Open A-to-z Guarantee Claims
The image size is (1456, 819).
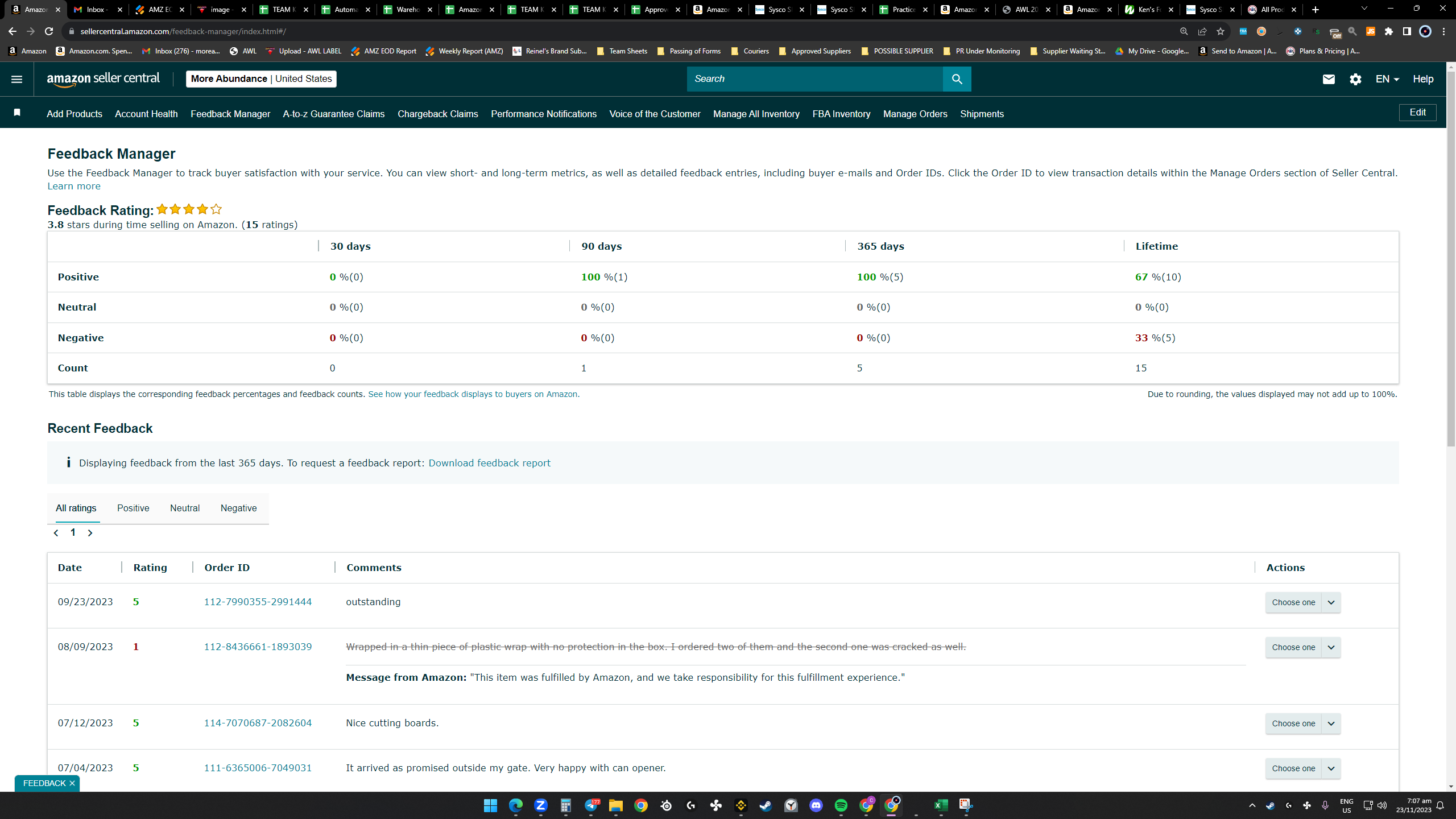334,114
